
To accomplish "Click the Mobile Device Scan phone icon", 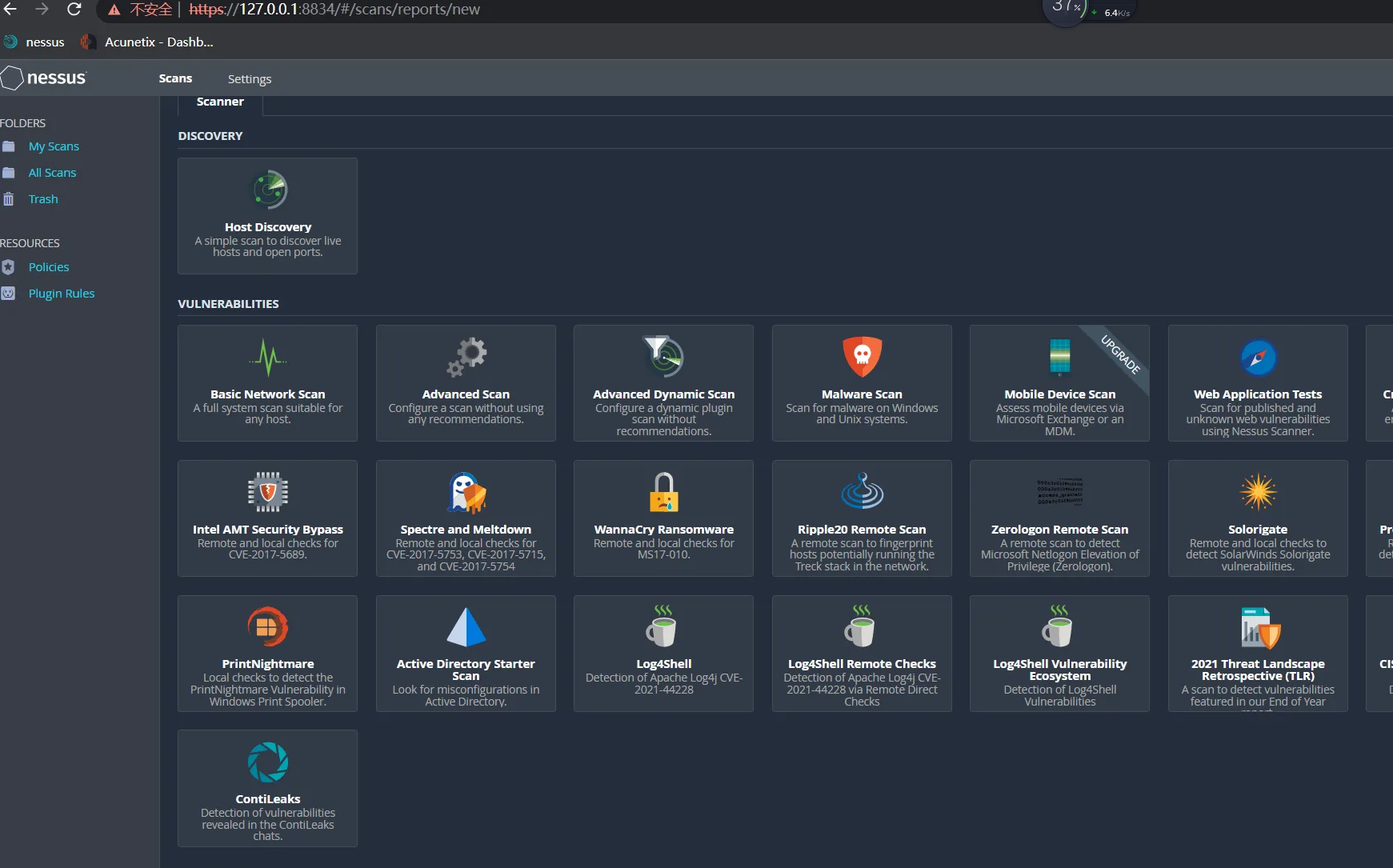I will tap(1059, 357).
